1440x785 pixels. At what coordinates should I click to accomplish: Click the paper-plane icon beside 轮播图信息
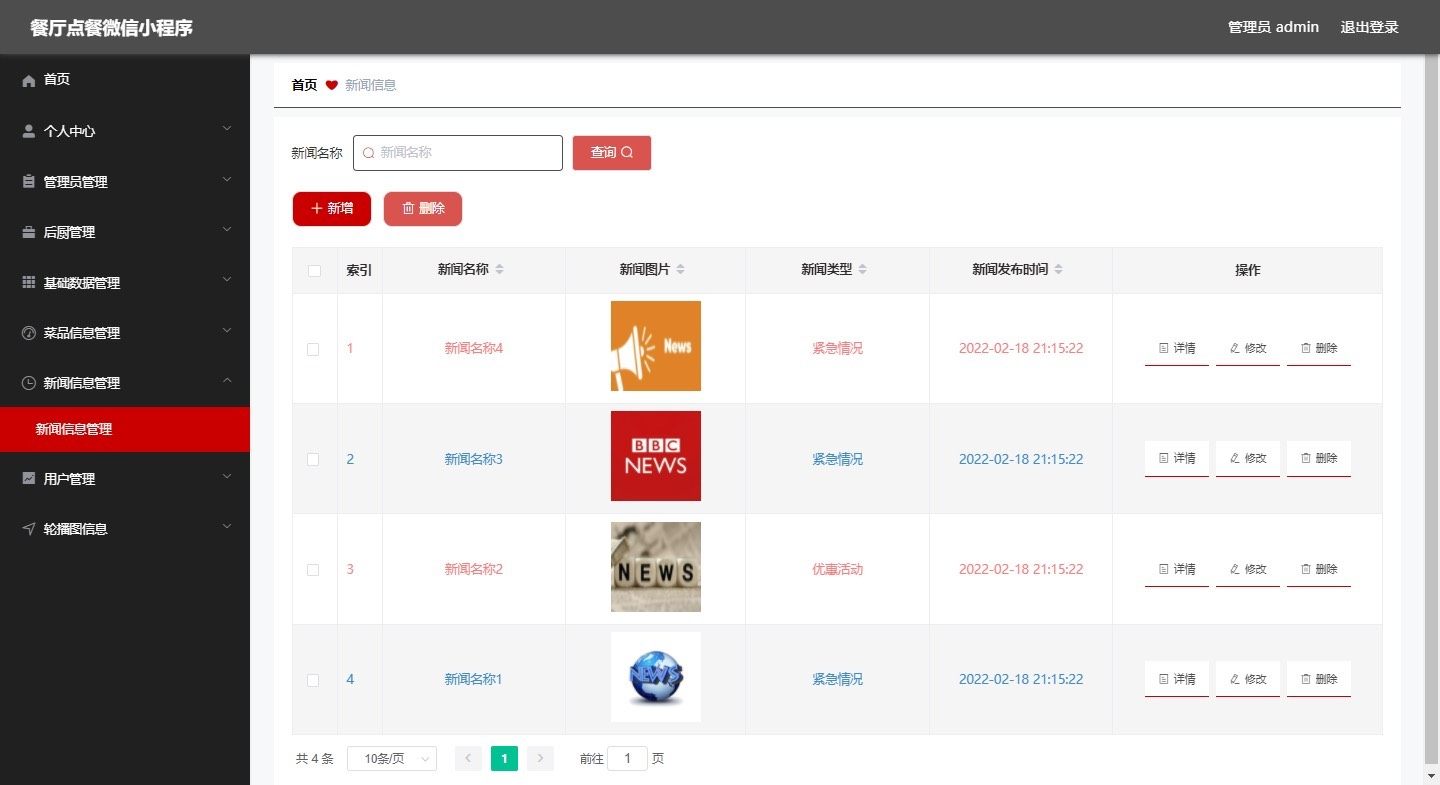click(x=29, y=529)
